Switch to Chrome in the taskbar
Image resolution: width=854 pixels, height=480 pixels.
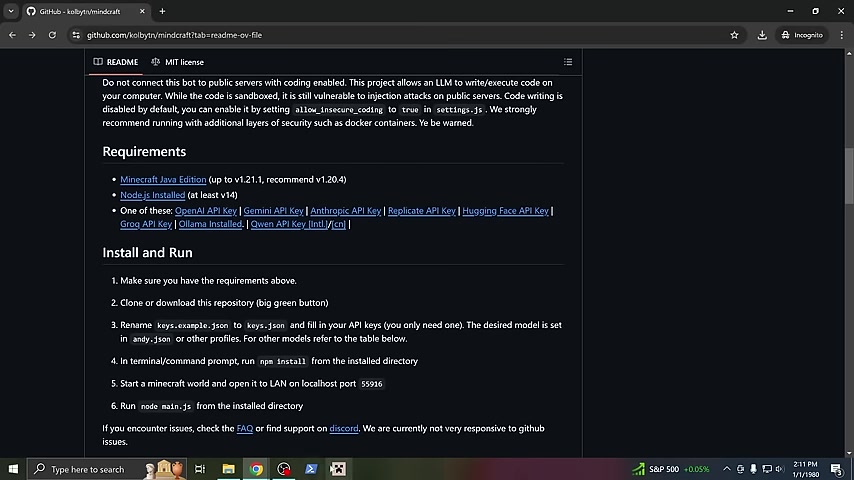click(256, 469)
